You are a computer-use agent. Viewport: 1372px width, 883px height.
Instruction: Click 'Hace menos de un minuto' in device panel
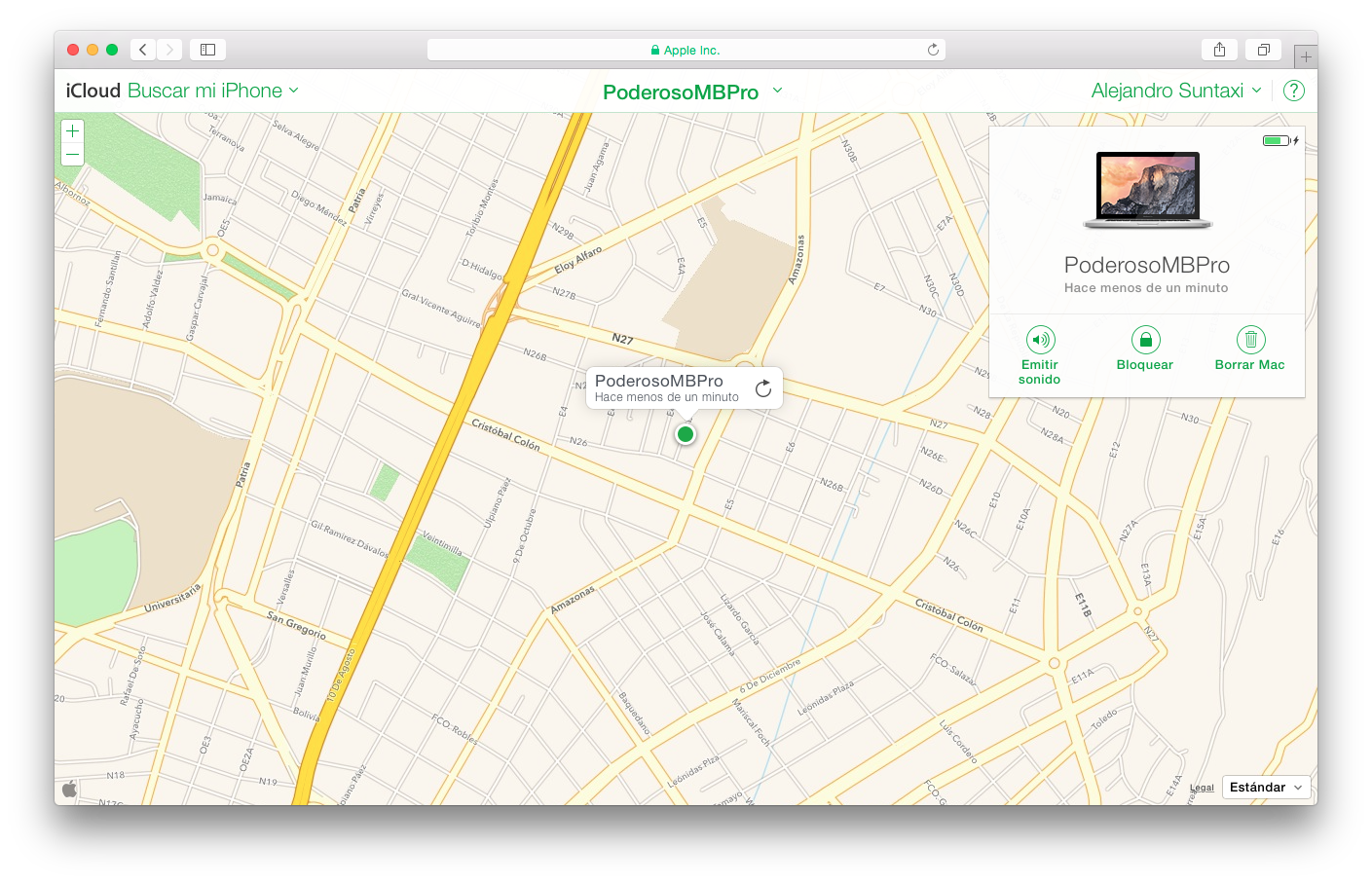coord(1146,288)
